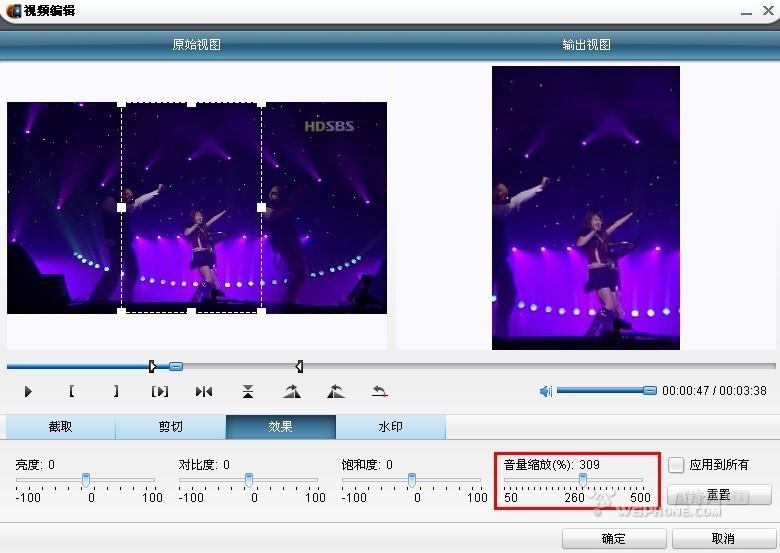
Task: Click the first rotate icon
Action: coord(292,392)
